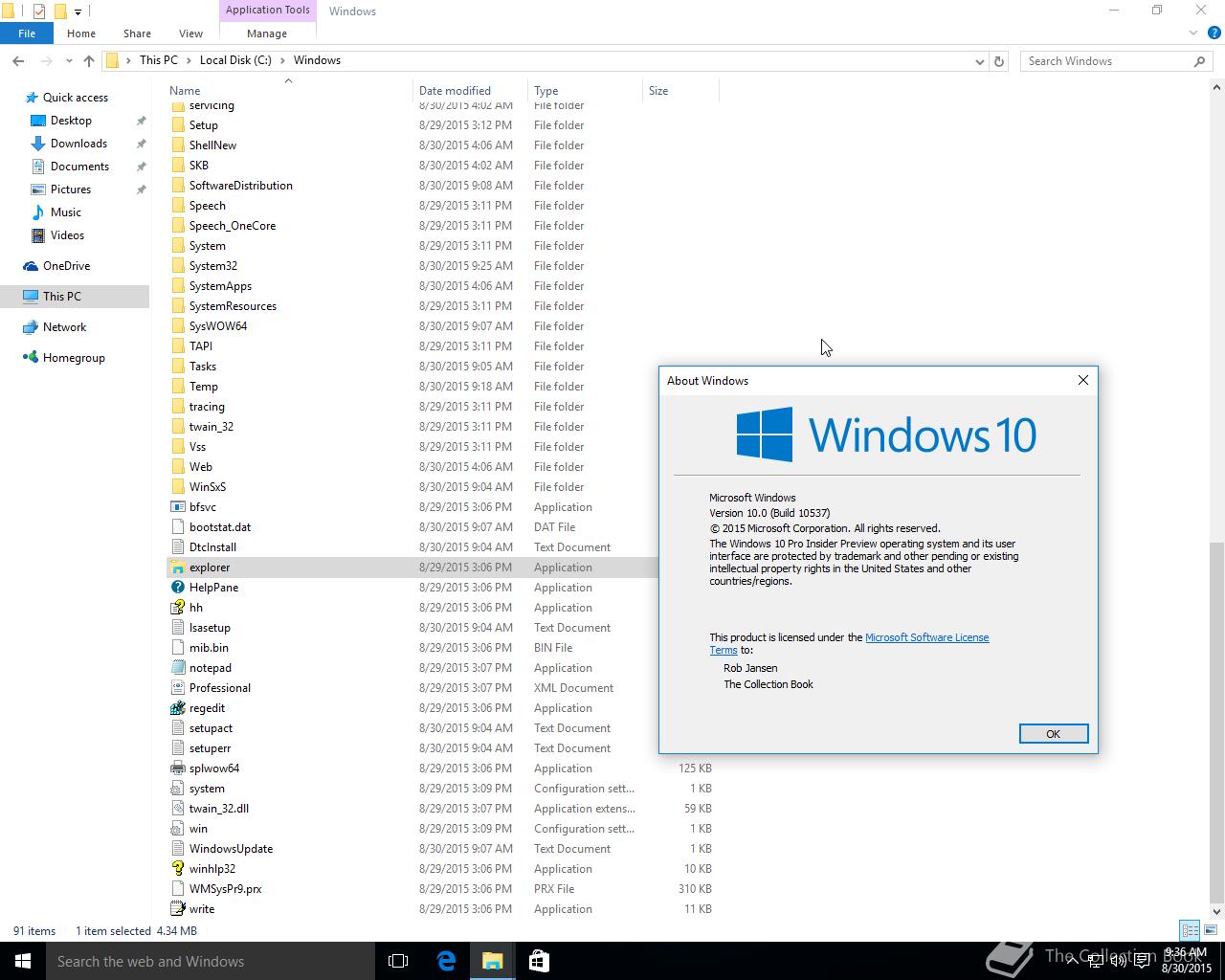Go up one folder level
Image resolution: width=1225 pixels, height=980 pixels.
pos(89,60)
